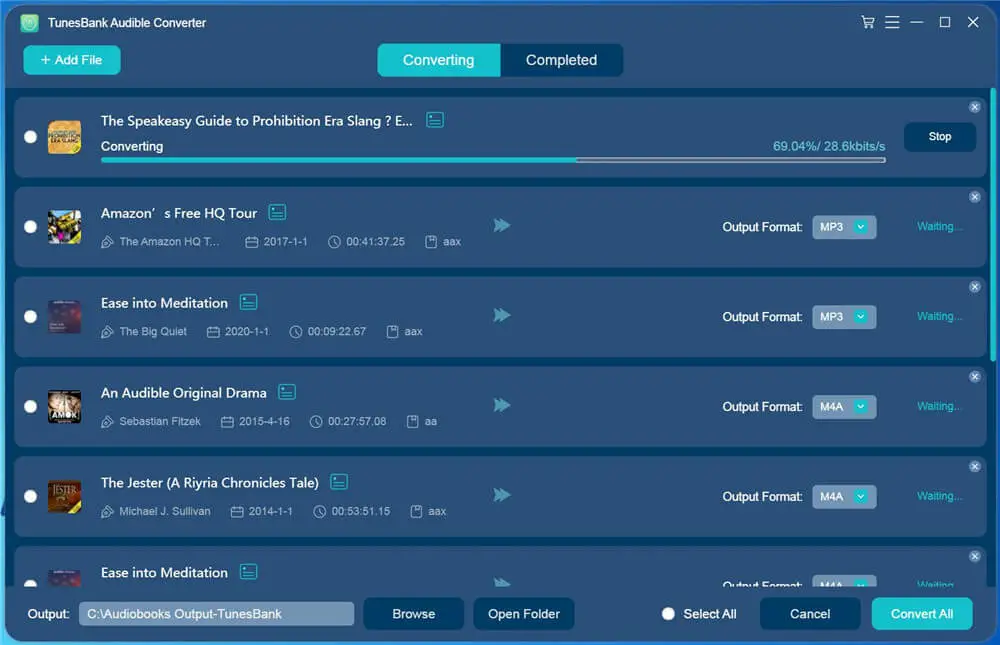Remove The Jester from the list

click(x=974, y=467)
